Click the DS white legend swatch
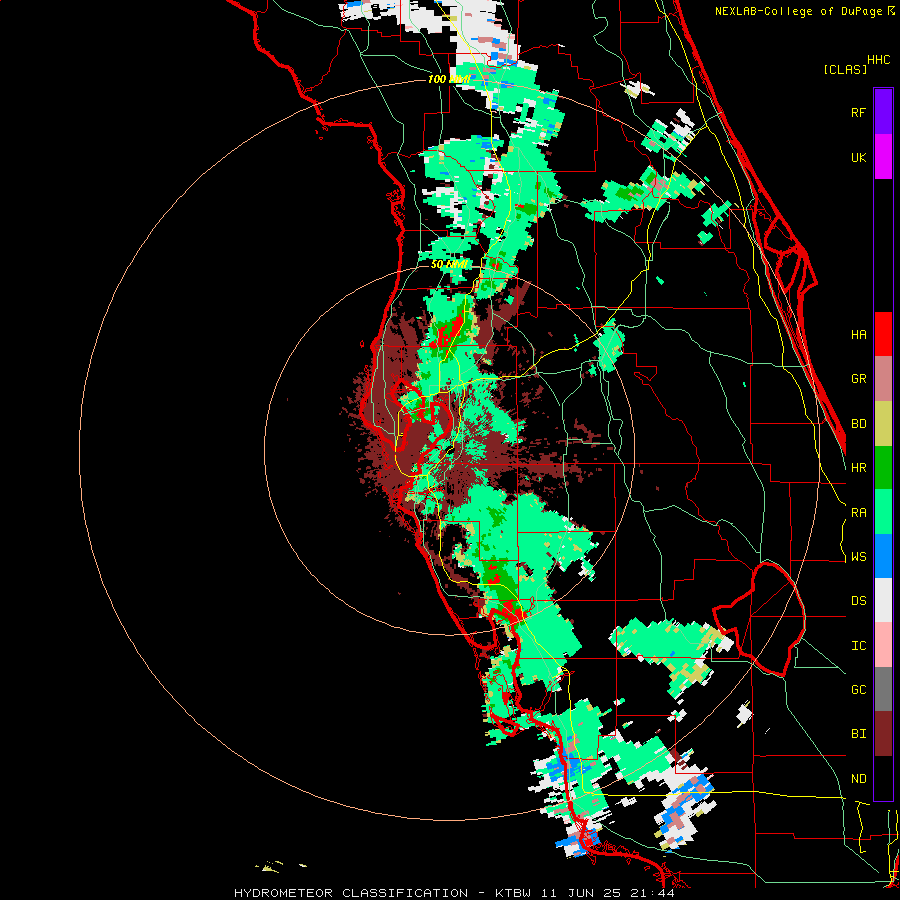 (x=883, y=601)
